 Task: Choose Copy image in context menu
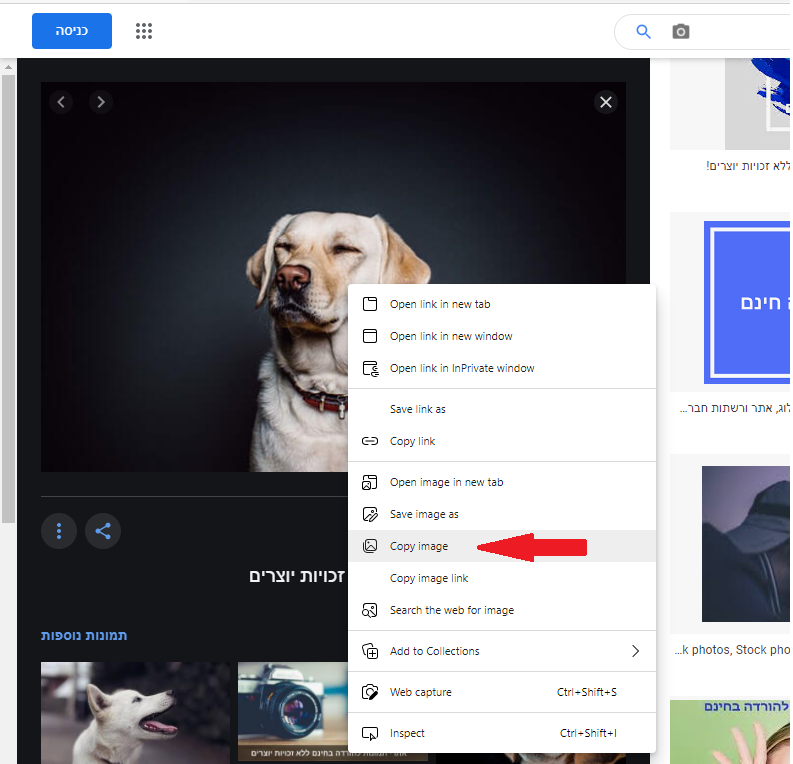tap(502, 546)
